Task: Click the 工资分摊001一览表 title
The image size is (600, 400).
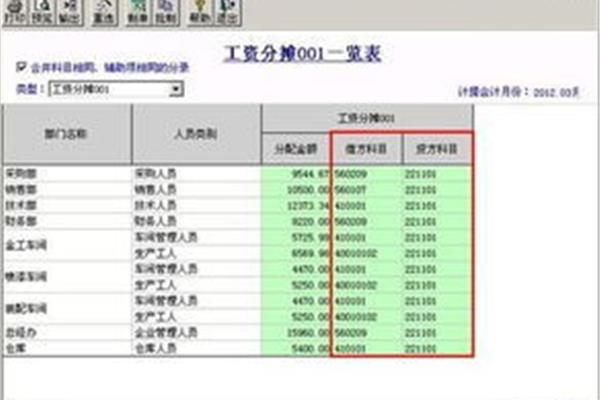Action: point(303,54)
